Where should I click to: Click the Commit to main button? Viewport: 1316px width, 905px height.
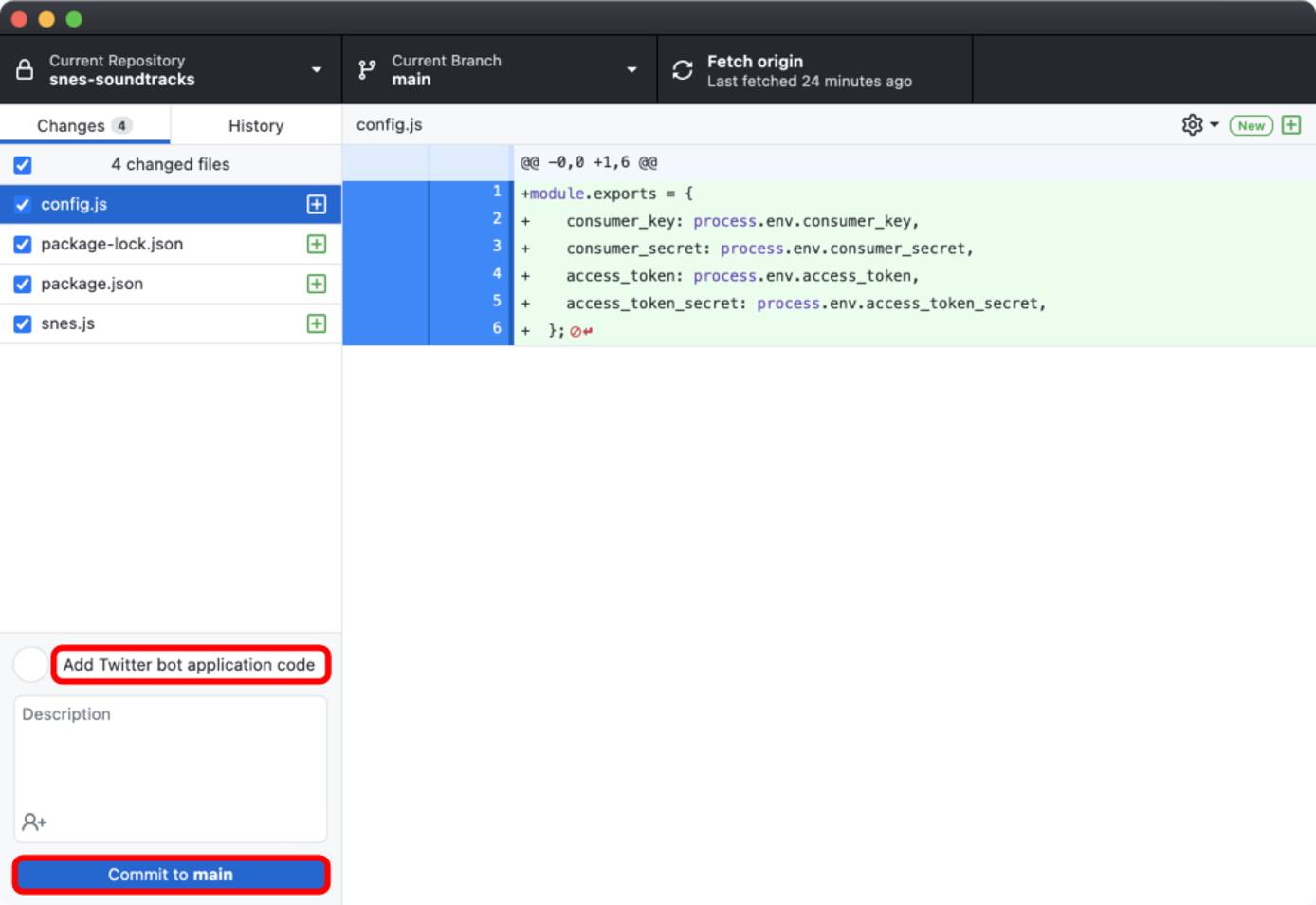tap(171, 874)
